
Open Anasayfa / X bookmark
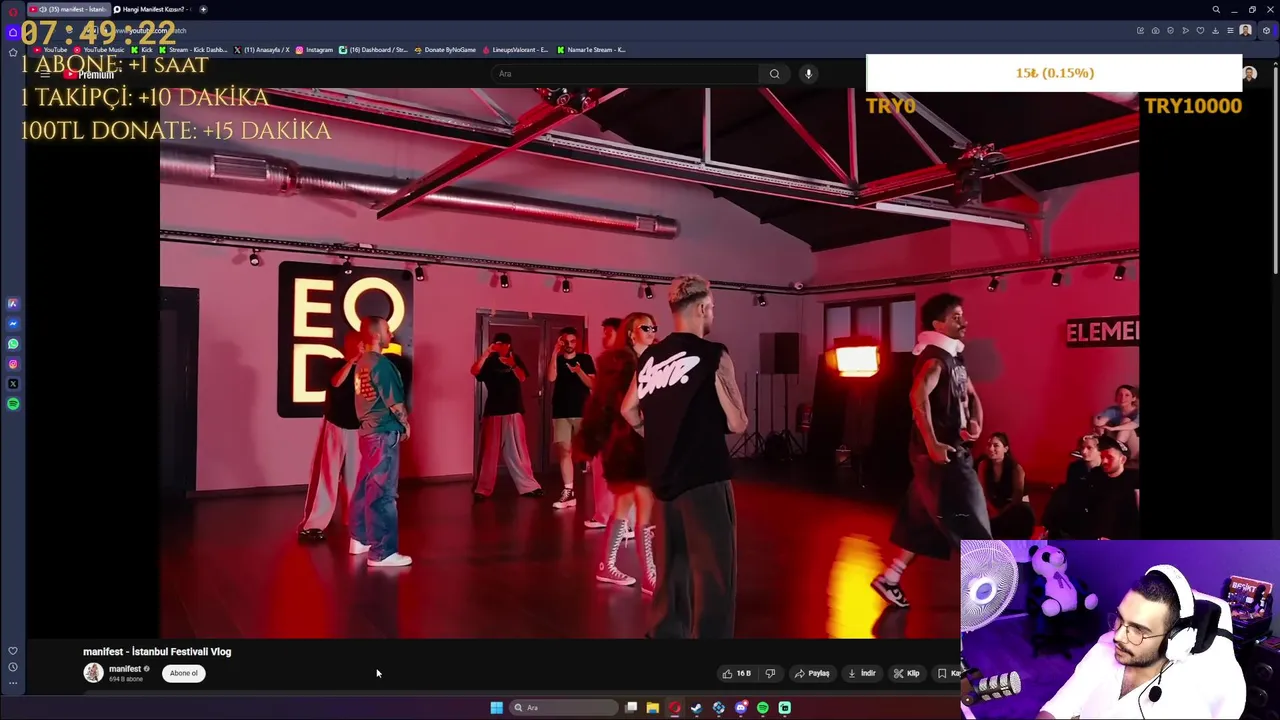pos(262,50)
